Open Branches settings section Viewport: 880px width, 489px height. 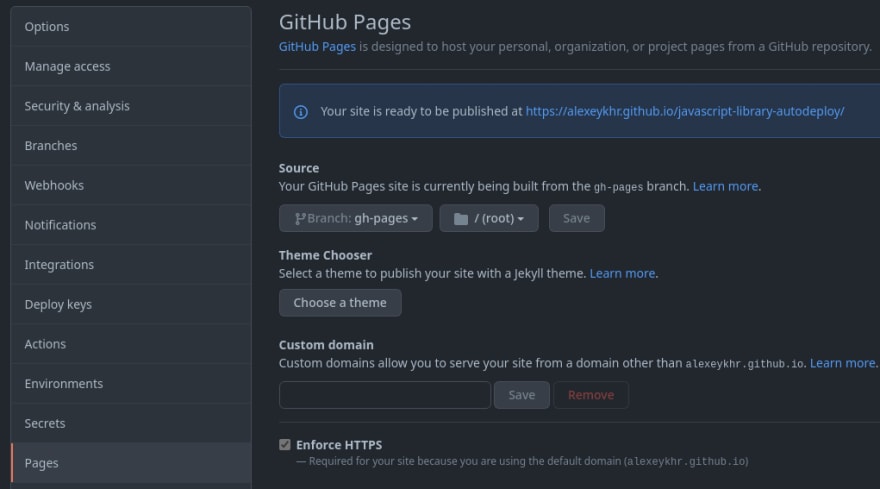[x=131, y=145]
